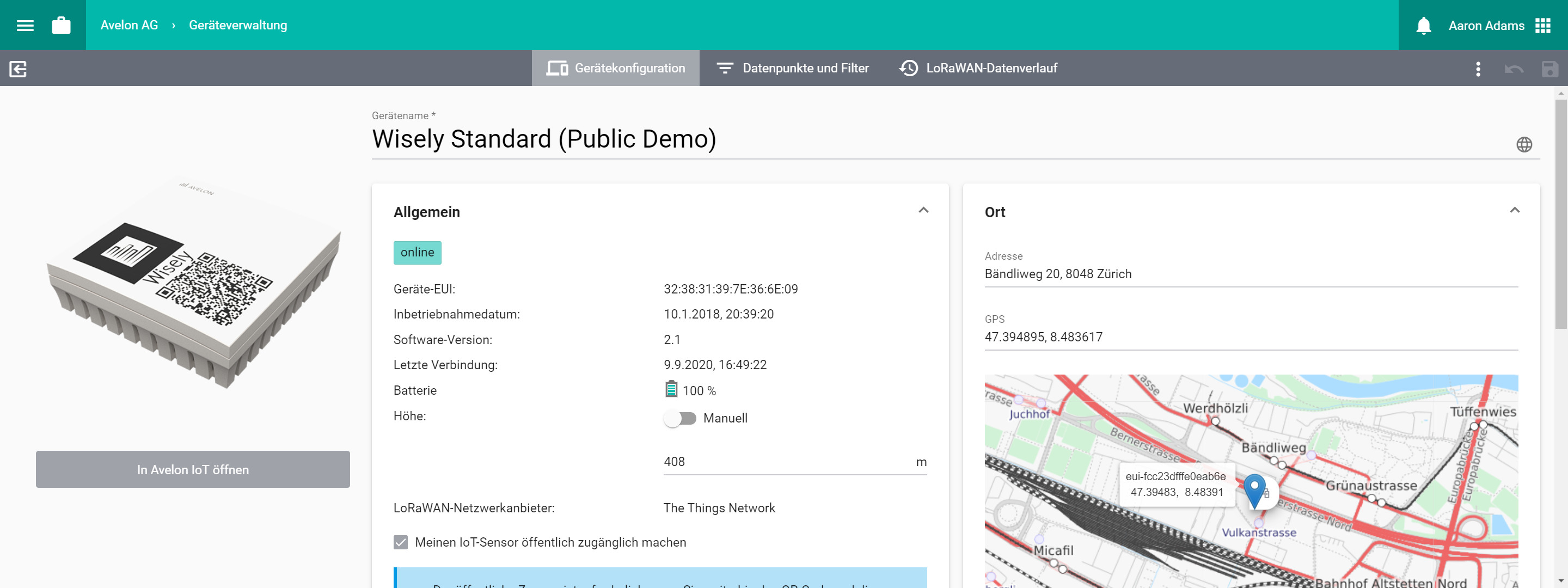Open Aaron Adams user menu

click(x=1486, y=26)
